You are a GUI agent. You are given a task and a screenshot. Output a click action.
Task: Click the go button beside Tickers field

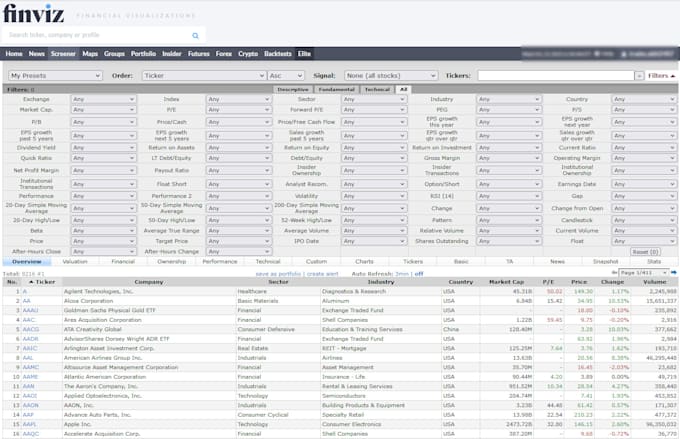639,75
